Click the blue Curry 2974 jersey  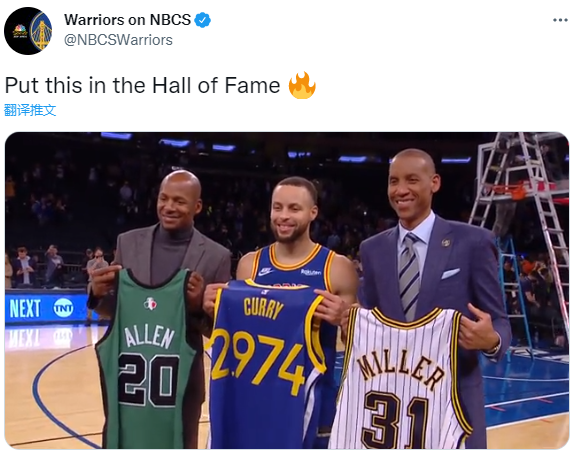[x=265, y=365]
